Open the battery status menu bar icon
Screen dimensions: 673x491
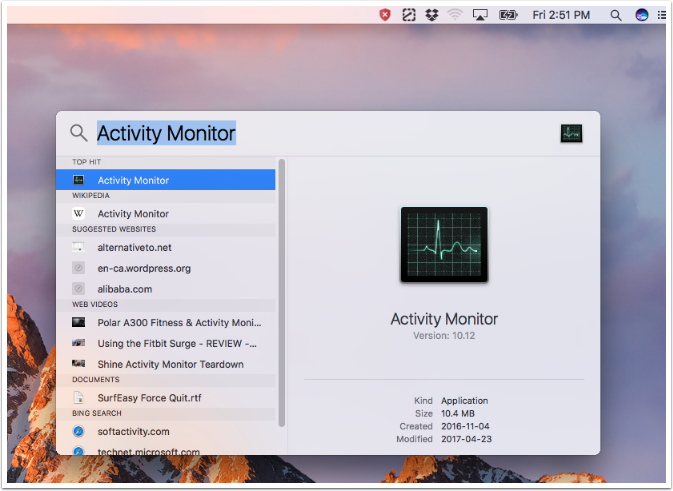coord(508,15)
